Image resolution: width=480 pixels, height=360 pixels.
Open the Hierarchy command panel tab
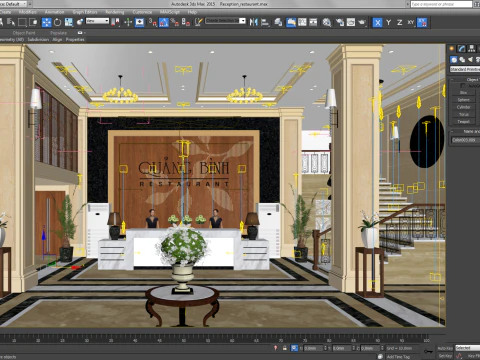472,49
